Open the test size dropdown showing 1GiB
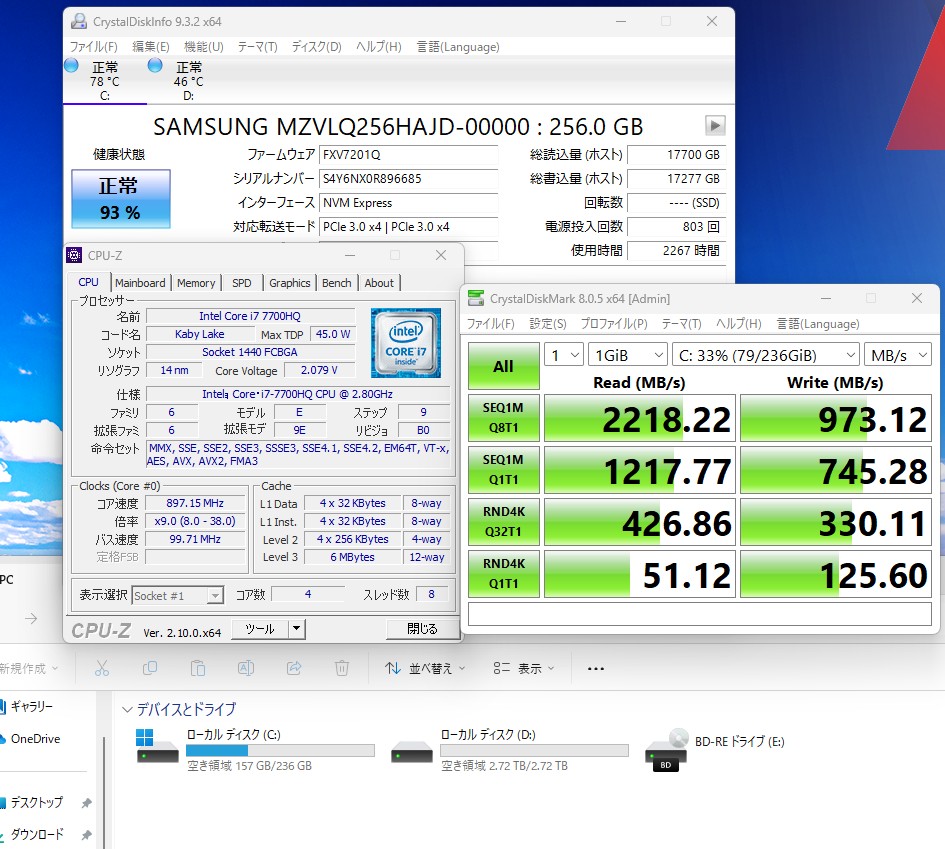This screenshot has width=945, height=849. (x=627, y=356)
